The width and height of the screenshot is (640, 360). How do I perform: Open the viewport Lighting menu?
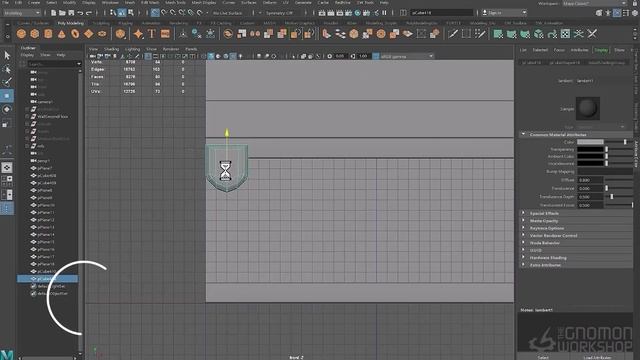133,49
